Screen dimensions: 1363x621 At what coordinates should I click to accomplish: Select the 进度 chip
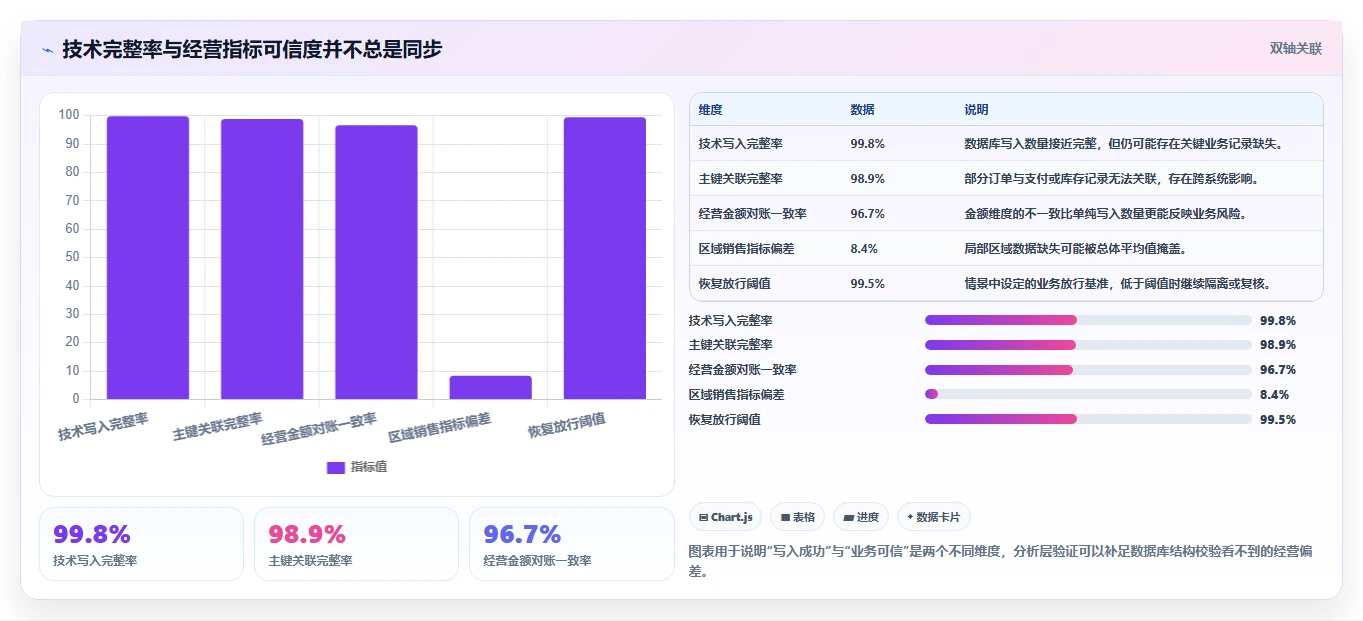pyautogui.click(x=861, y=517)
